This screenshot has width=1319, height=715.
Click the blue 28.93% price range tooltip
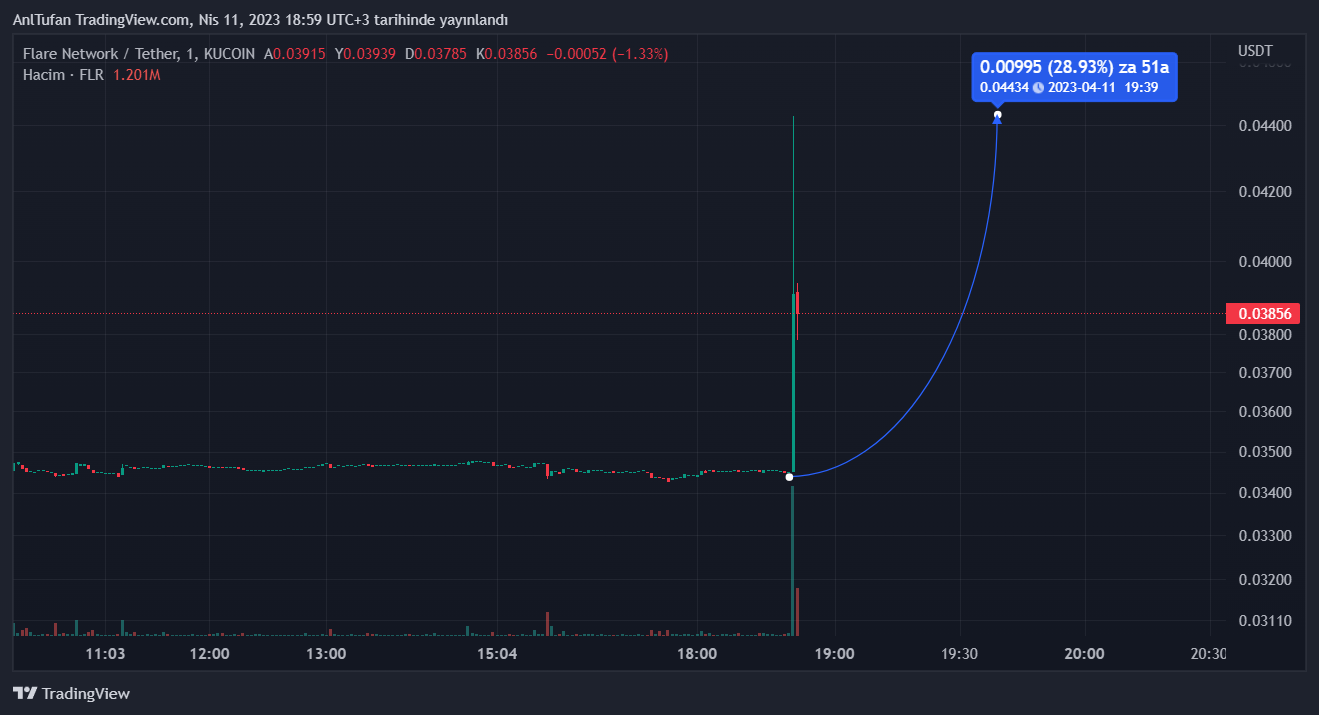tap(1074, 67)
